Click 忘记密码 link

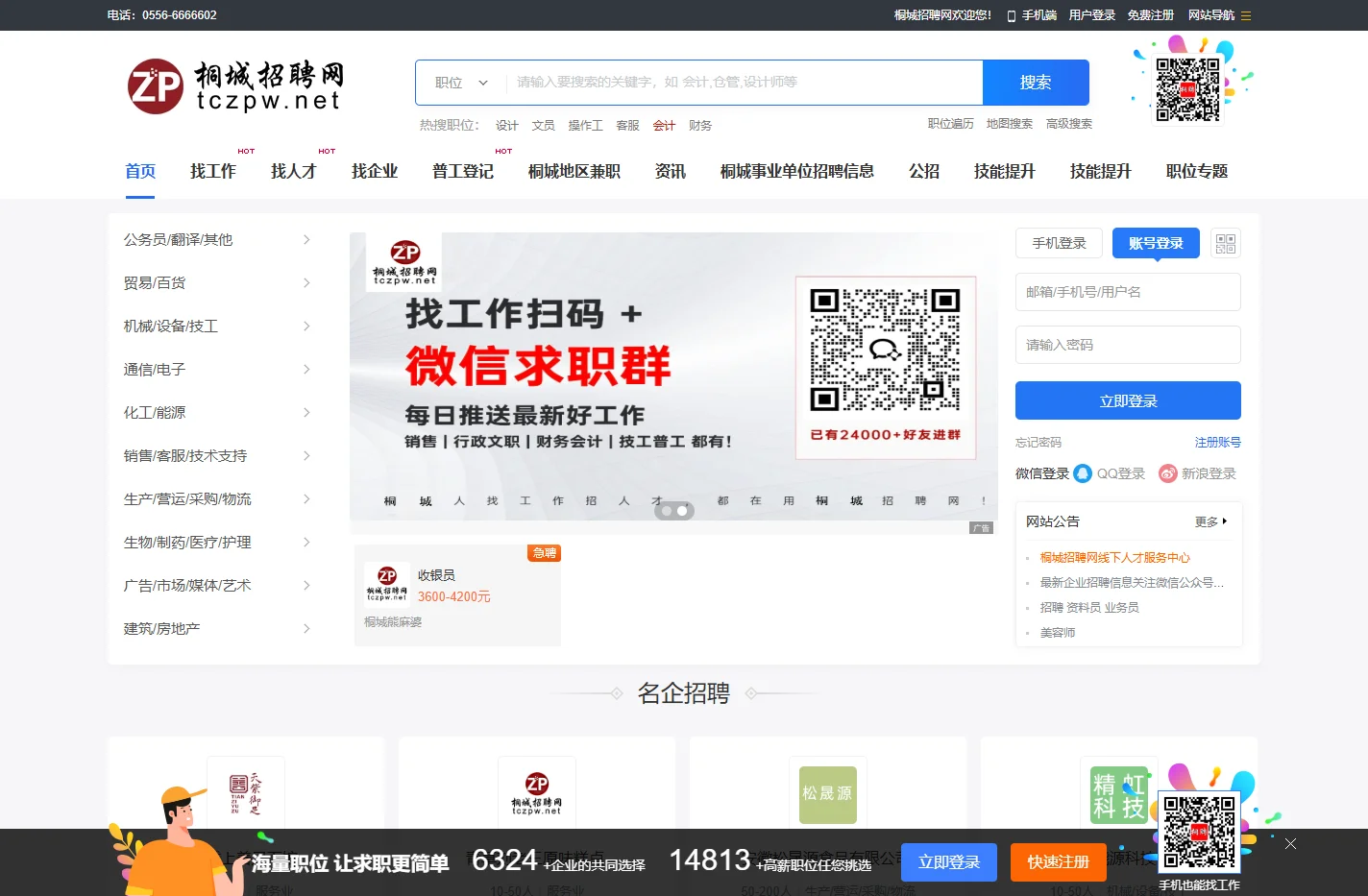pos(1038,443)
